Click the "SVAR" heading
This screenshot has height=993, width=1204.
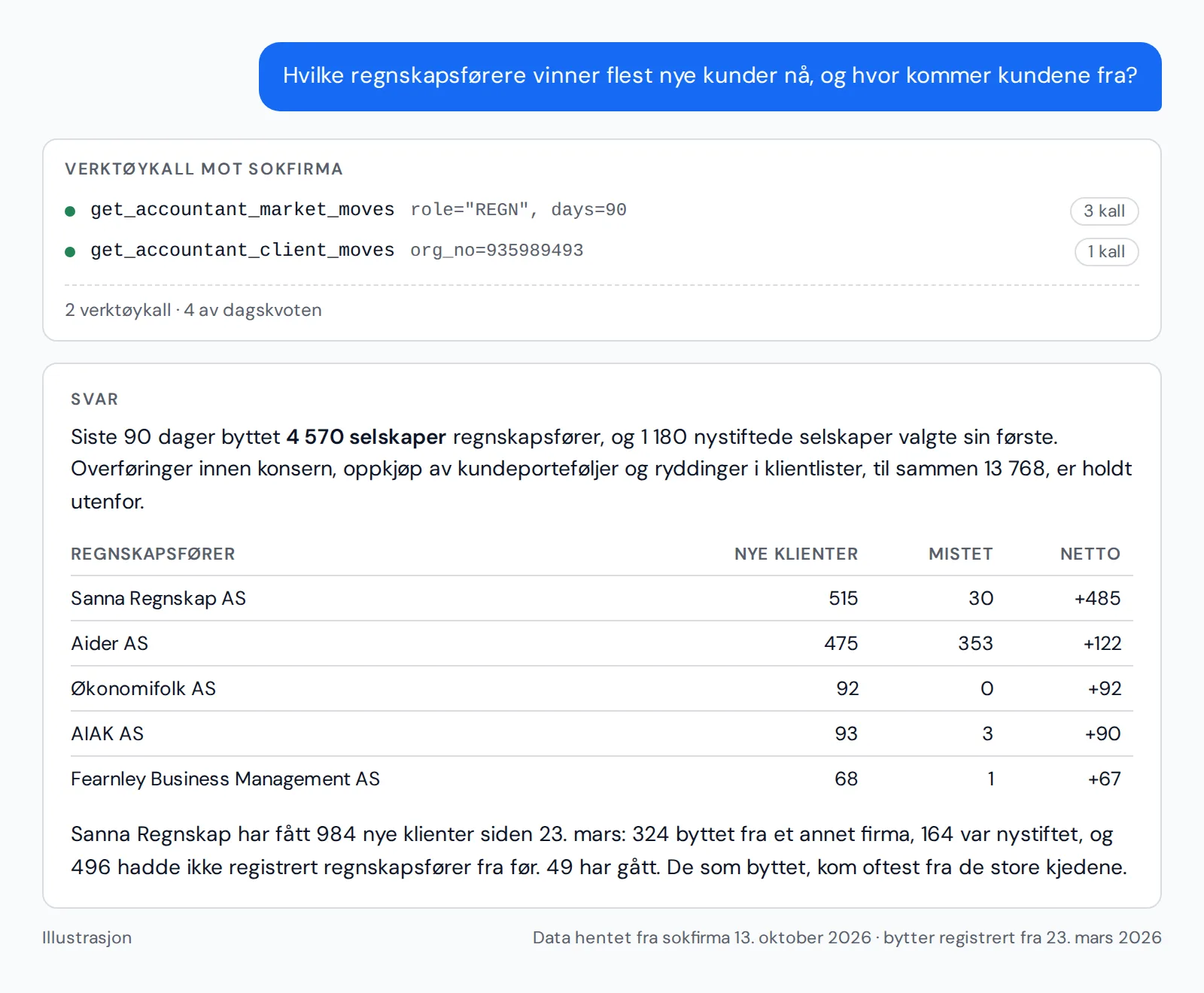[x=95, y=399]
